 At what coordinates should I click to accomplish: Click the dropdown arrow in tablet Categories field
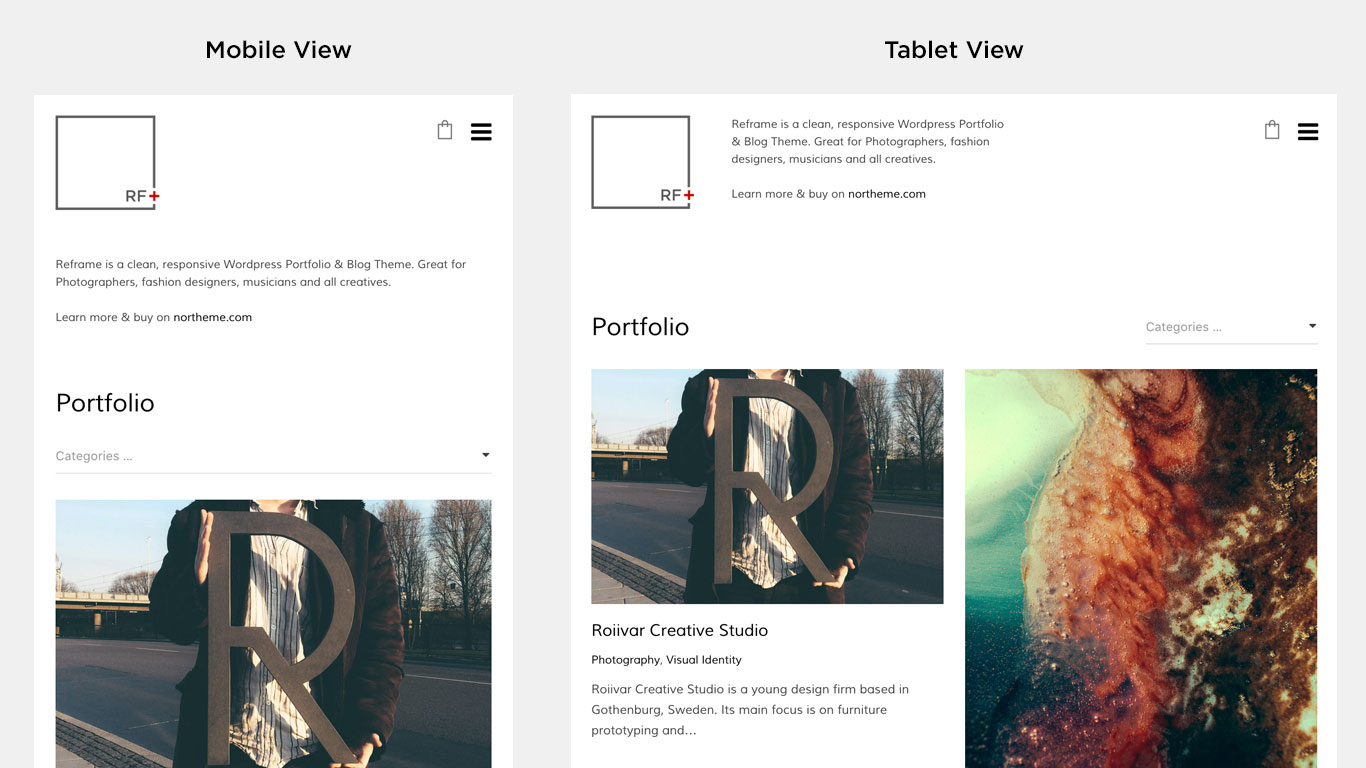point(1312,326)
